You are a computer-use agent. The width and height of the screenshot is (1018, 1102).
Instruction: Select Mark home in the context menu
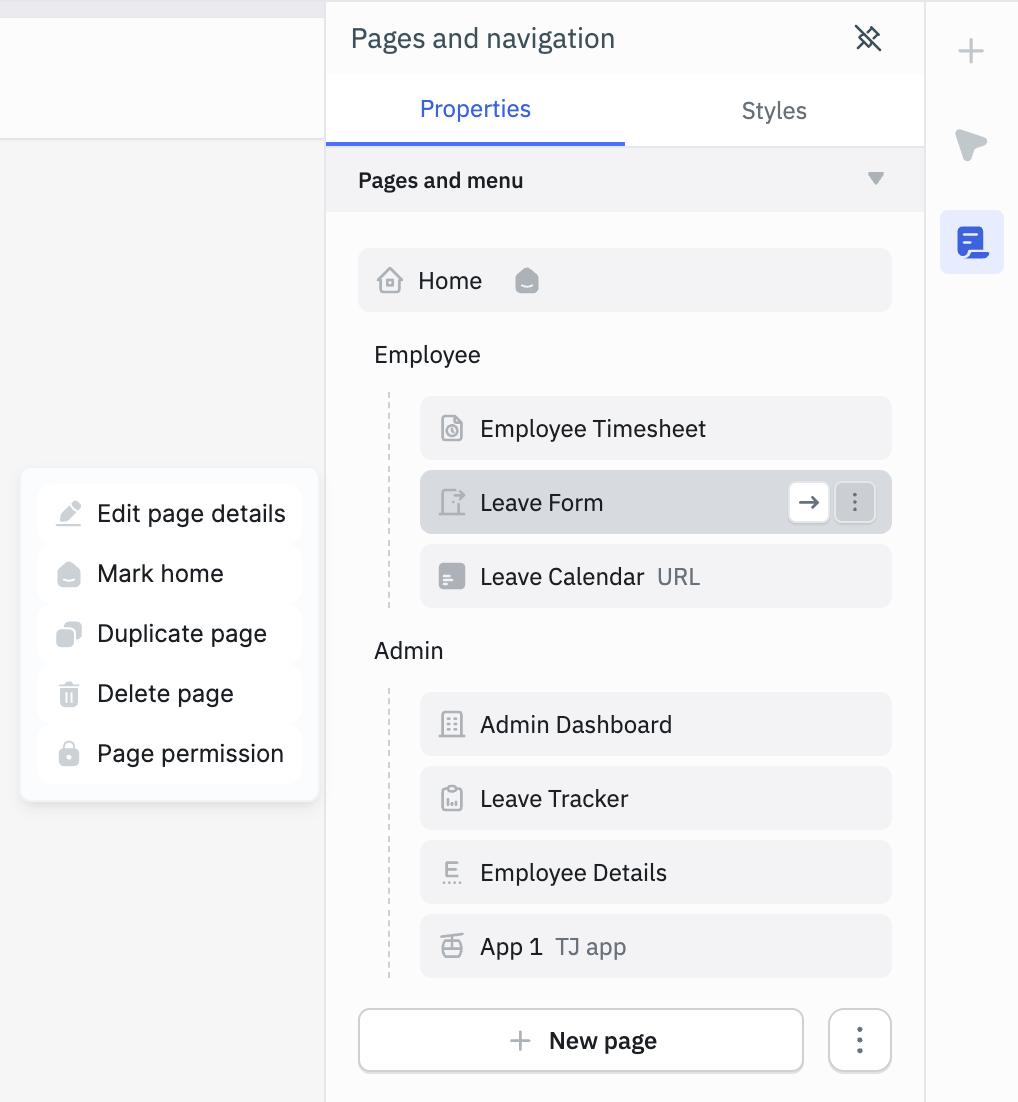[159, 573]
